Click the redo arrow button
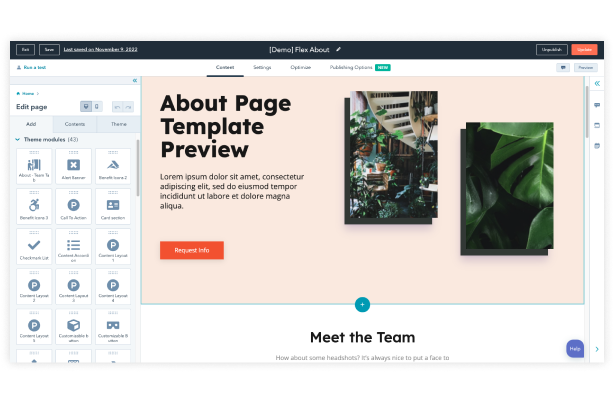Viewport: 614px width, 404px height. (128, 107)
